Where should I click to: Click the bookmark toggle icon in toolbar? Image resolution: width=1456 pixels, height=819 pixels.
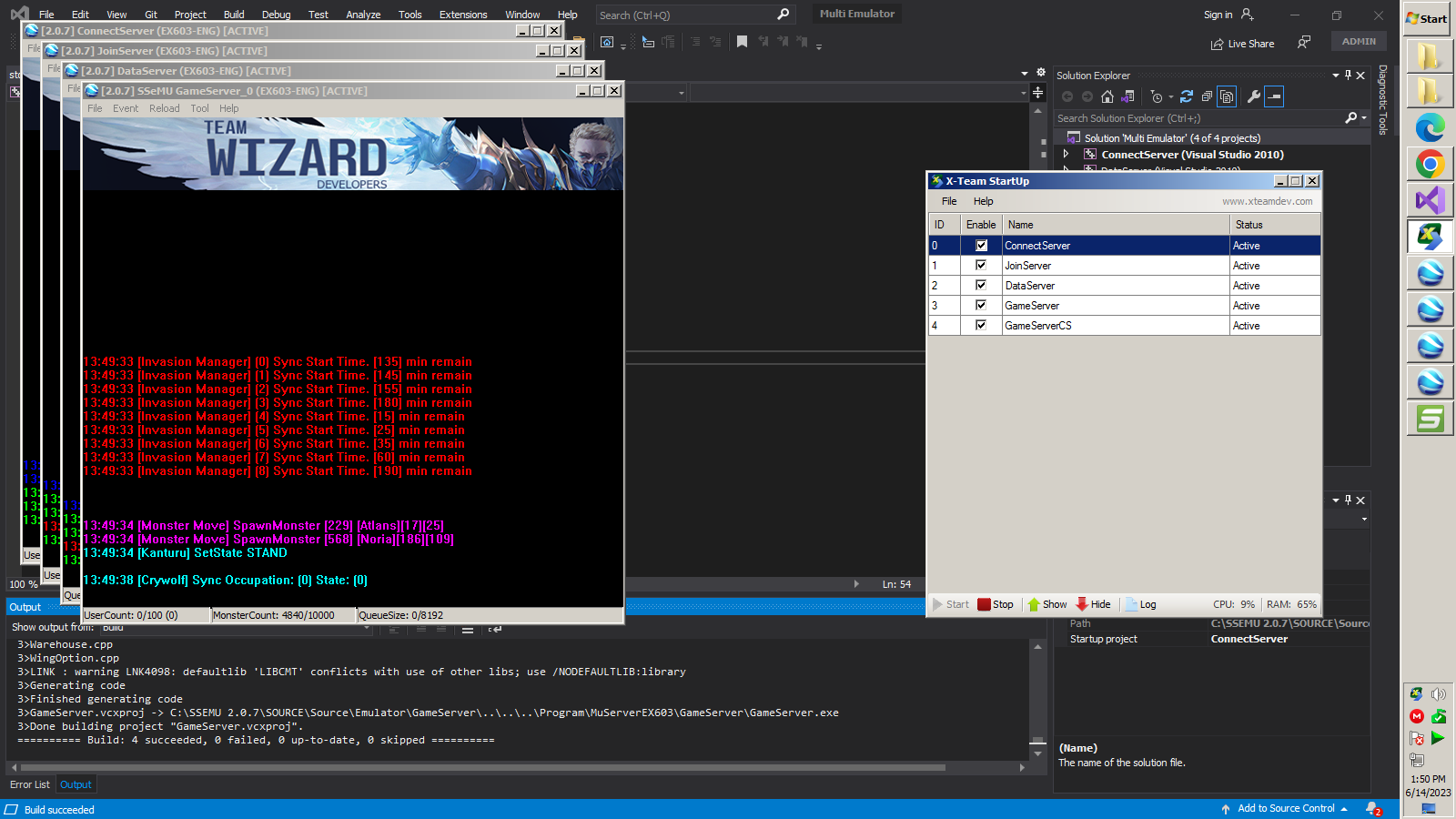742,42
